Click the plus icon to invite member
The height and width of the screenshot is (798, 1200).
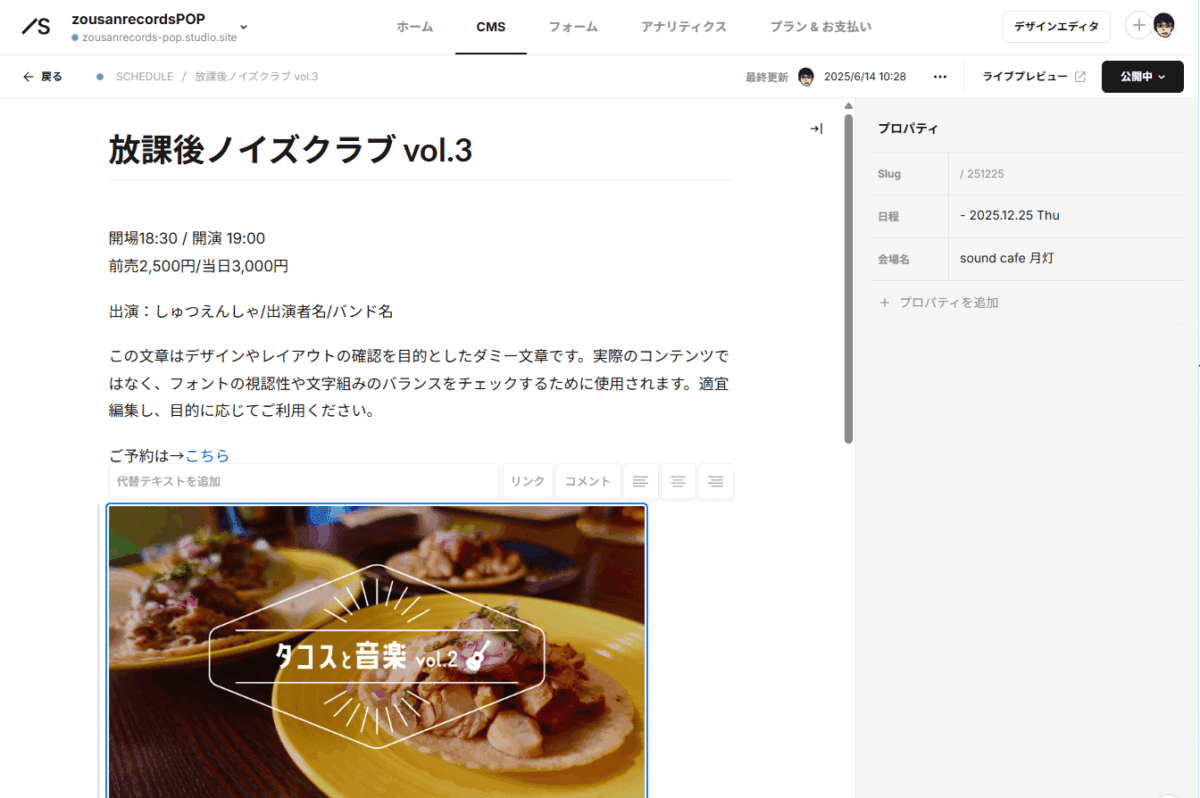[x=1139, y=26]
